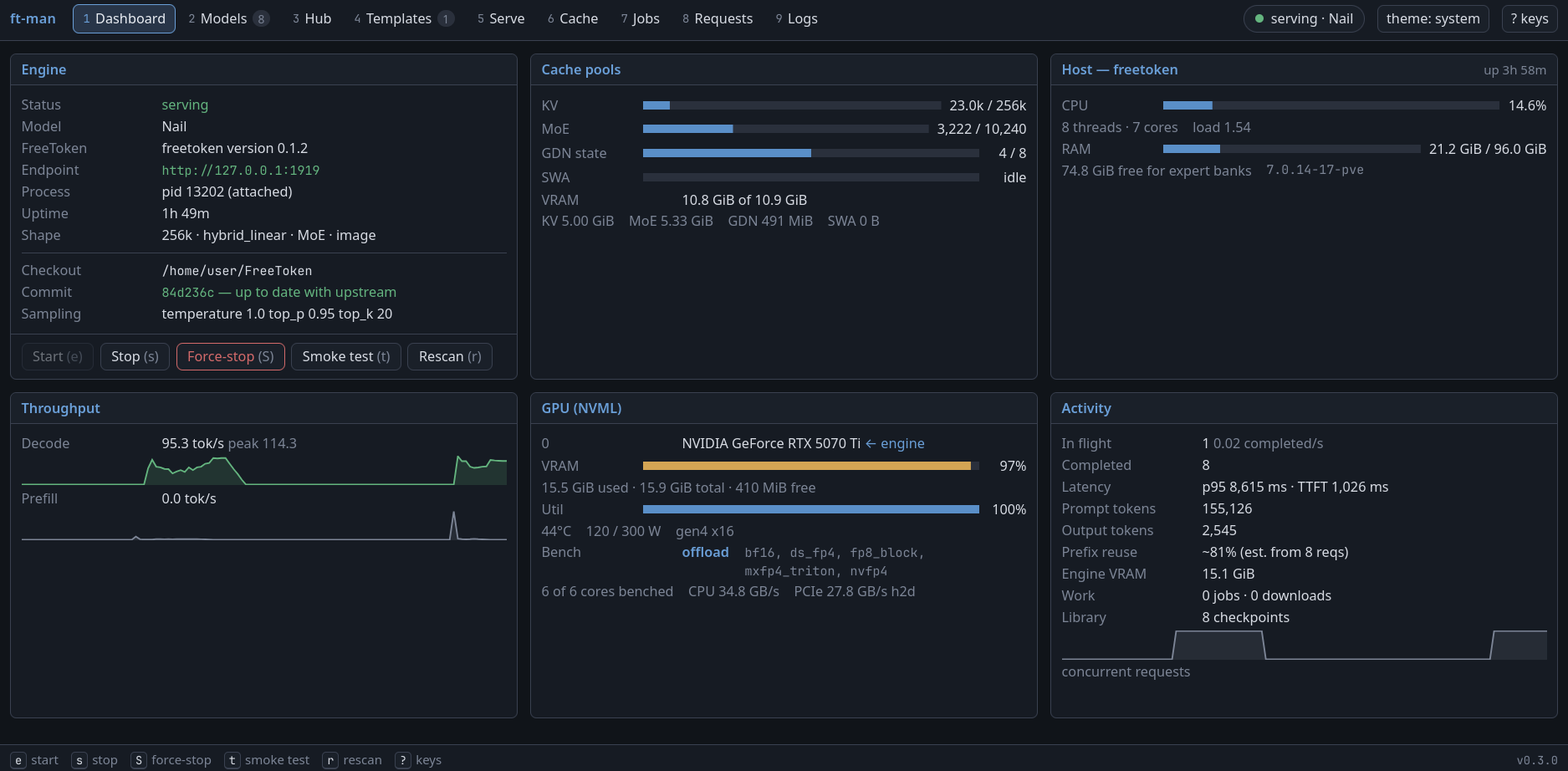Screen dimensions: 1568x771
Task: Open the Requests tab
Action: [718, 18]
